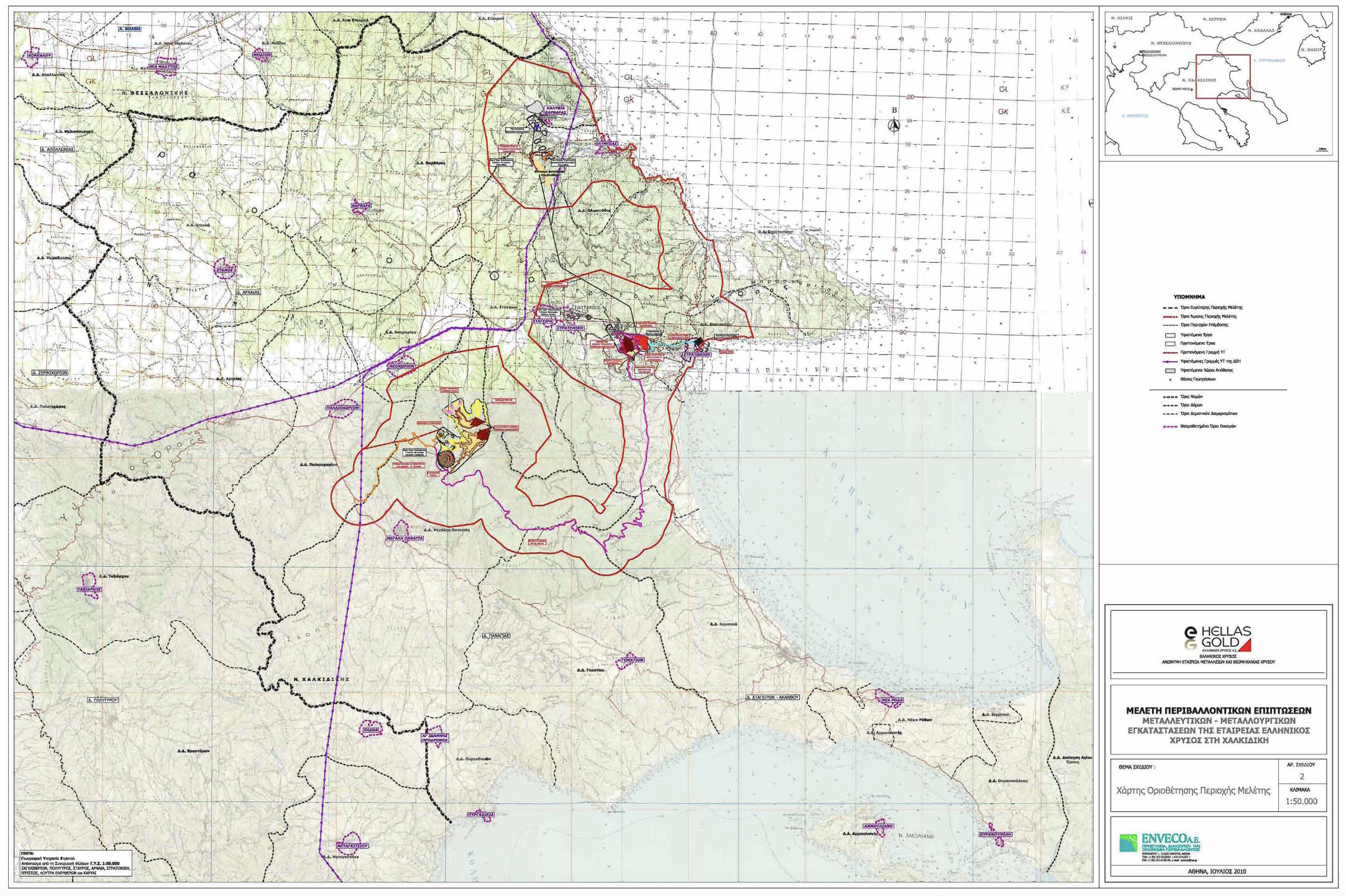Screen dimensions: 1346x896
Task: Click the ΝΕΑ ΡΟΔΑ settlement label
Action: click(x=892, y=700)
